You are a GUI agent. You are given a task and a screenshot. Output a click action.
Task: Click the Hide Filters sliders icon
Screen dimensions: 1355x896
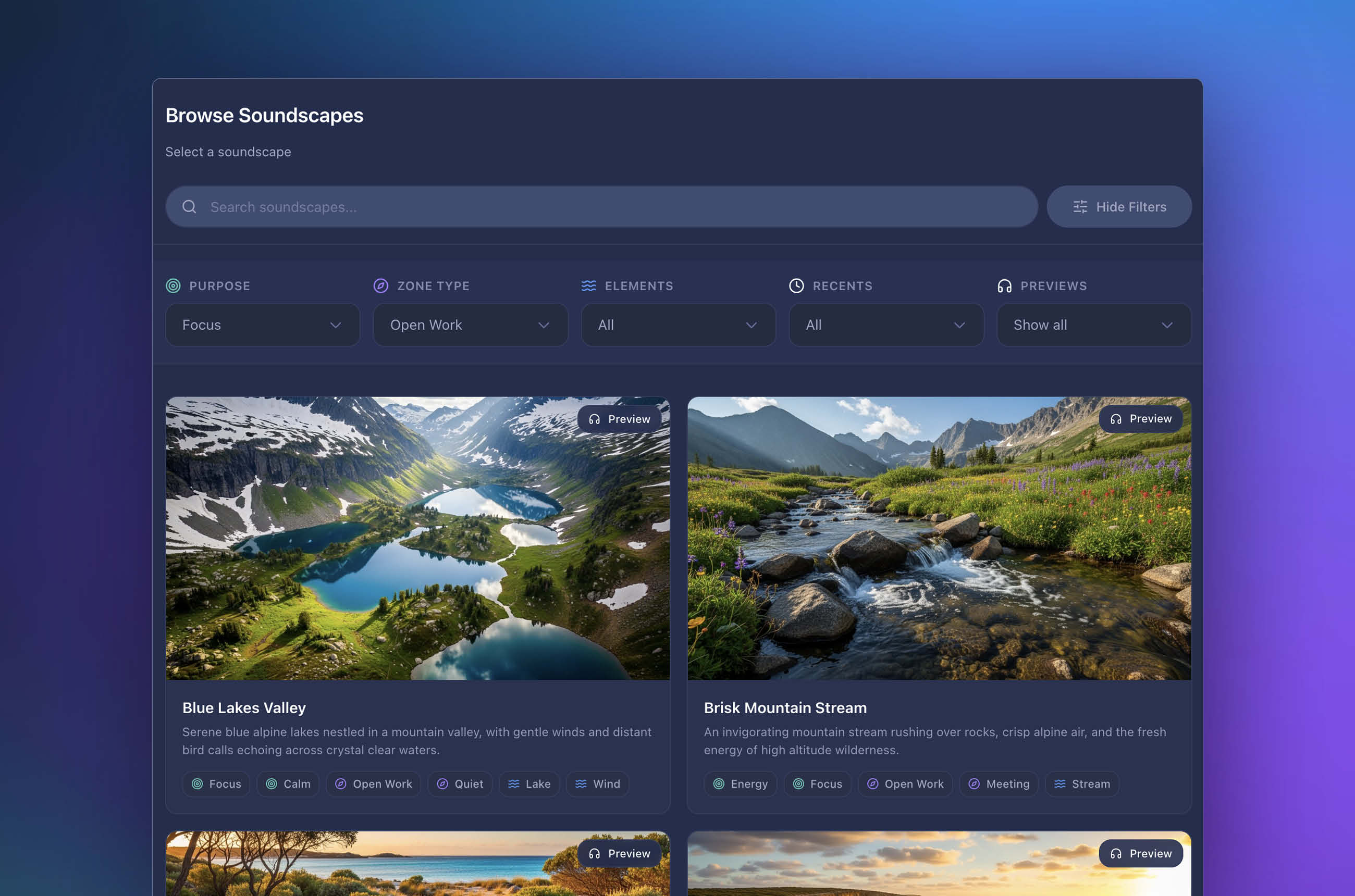pos(1080,207)
